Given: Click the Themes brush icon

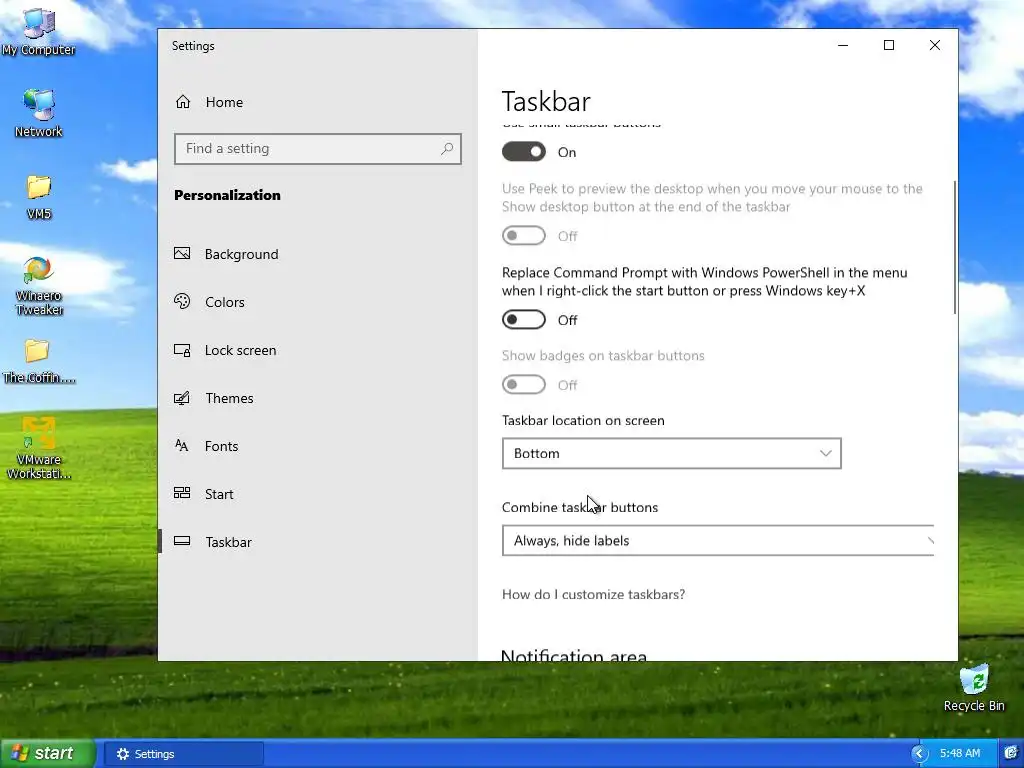Looking at the screenshot, I should [x=182, y=398].
